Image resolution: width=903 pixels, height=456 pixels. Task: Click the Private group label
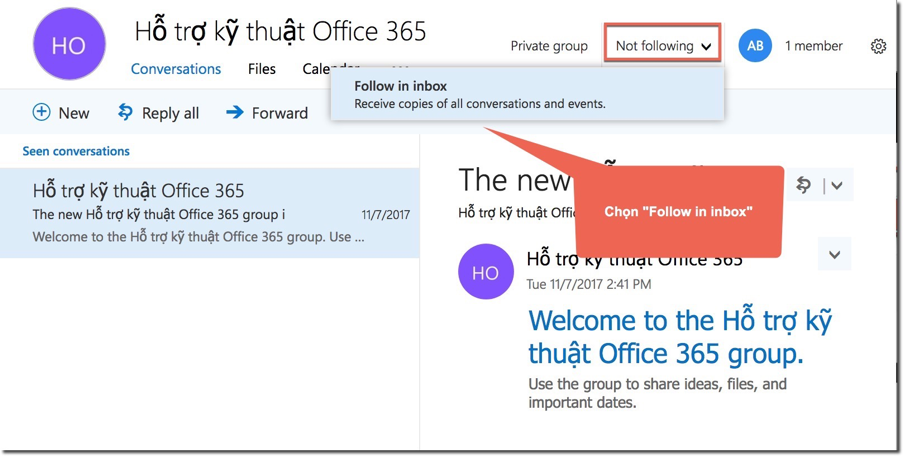(549, 46)
